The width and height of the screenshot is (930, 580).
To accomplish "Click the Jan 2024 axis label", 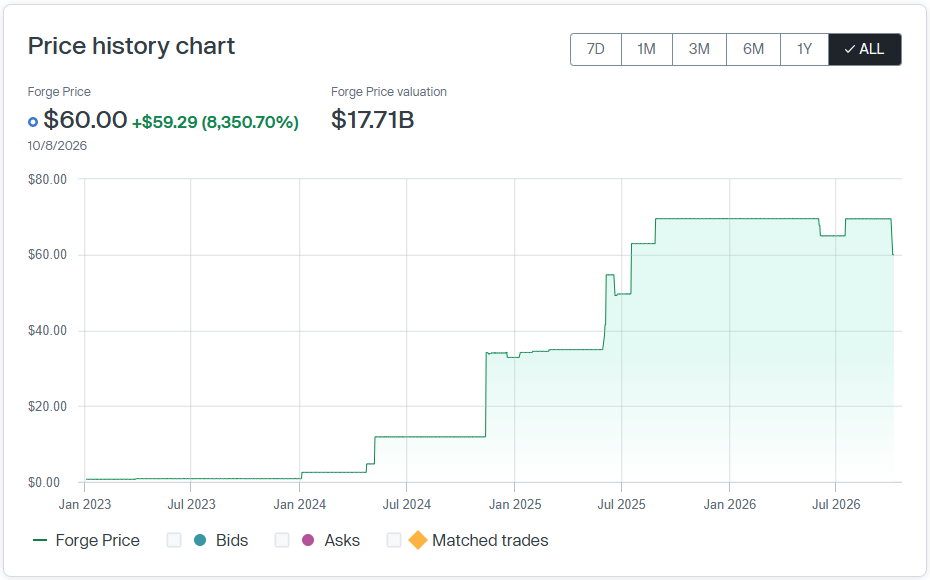I will (x=300, y=505).
